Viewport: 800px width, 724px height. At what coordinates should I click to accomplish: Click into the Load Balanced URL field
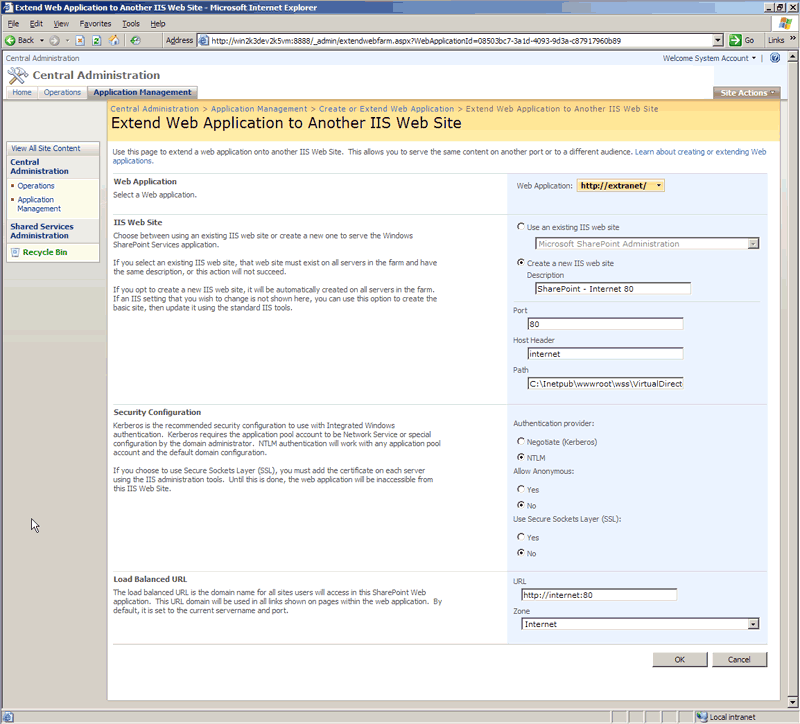599,595
